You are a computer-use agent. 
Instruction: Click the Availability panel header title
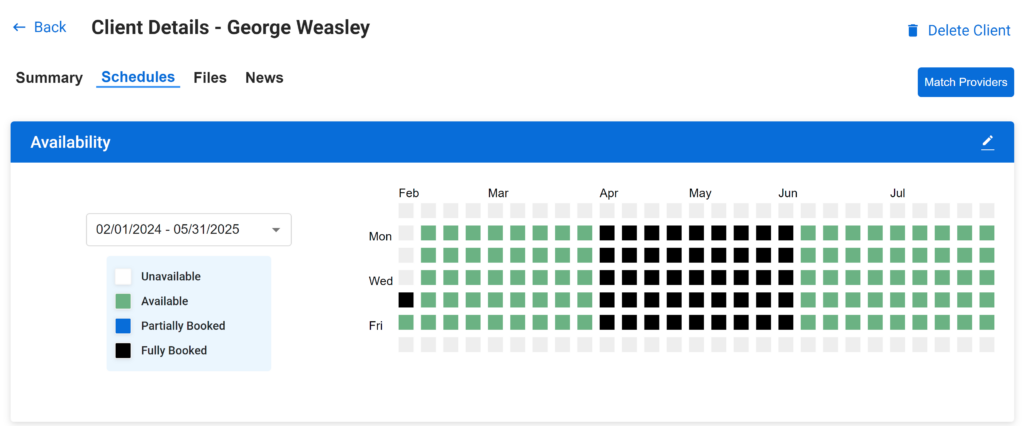[x=70, y=142]
